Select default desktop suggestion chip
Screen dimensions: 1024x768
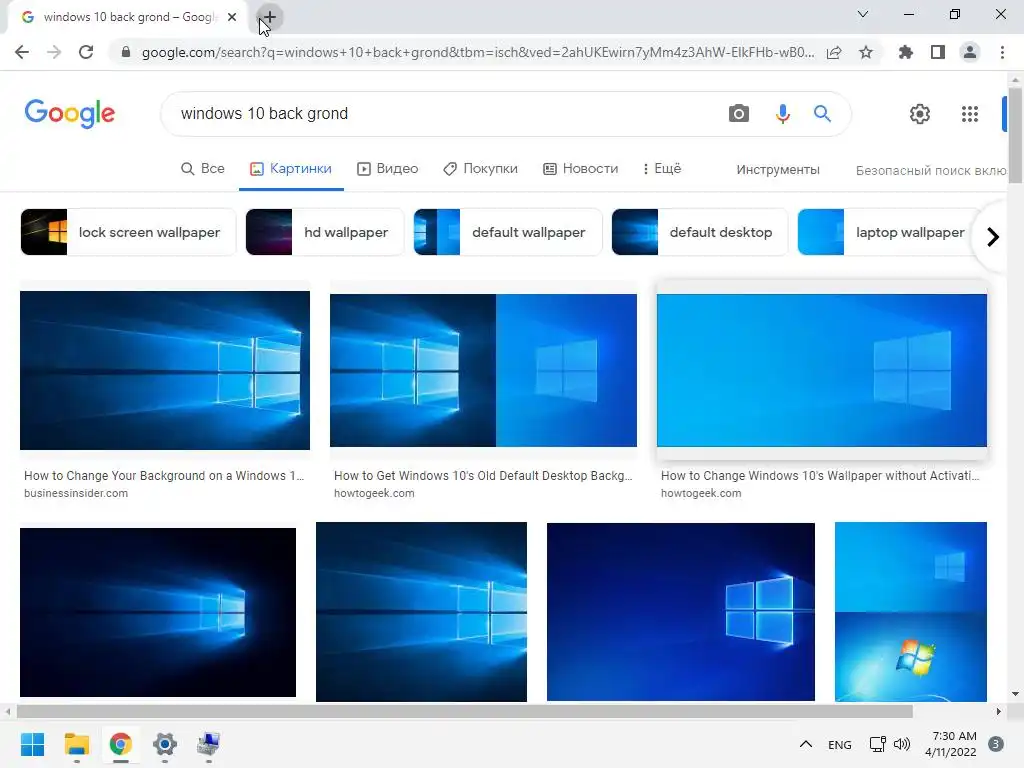pyautogui.click(x=699, y=232)
